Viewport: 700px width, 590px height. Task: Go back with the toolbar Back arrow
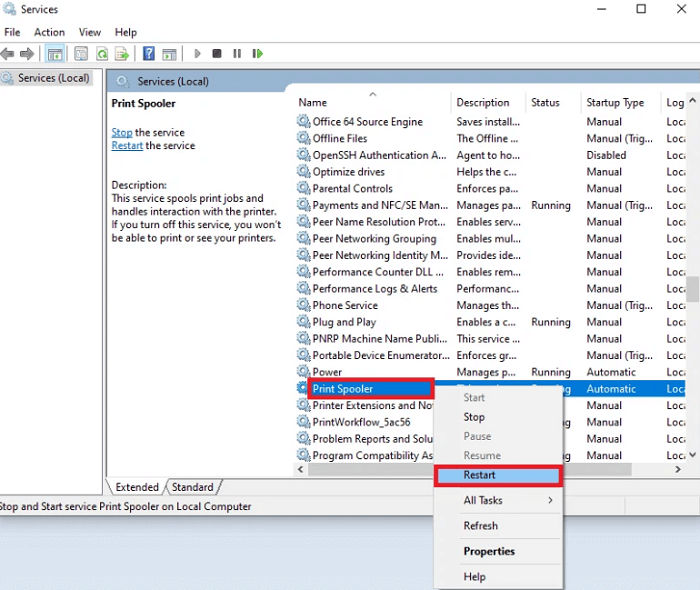(x=7, y=54)
